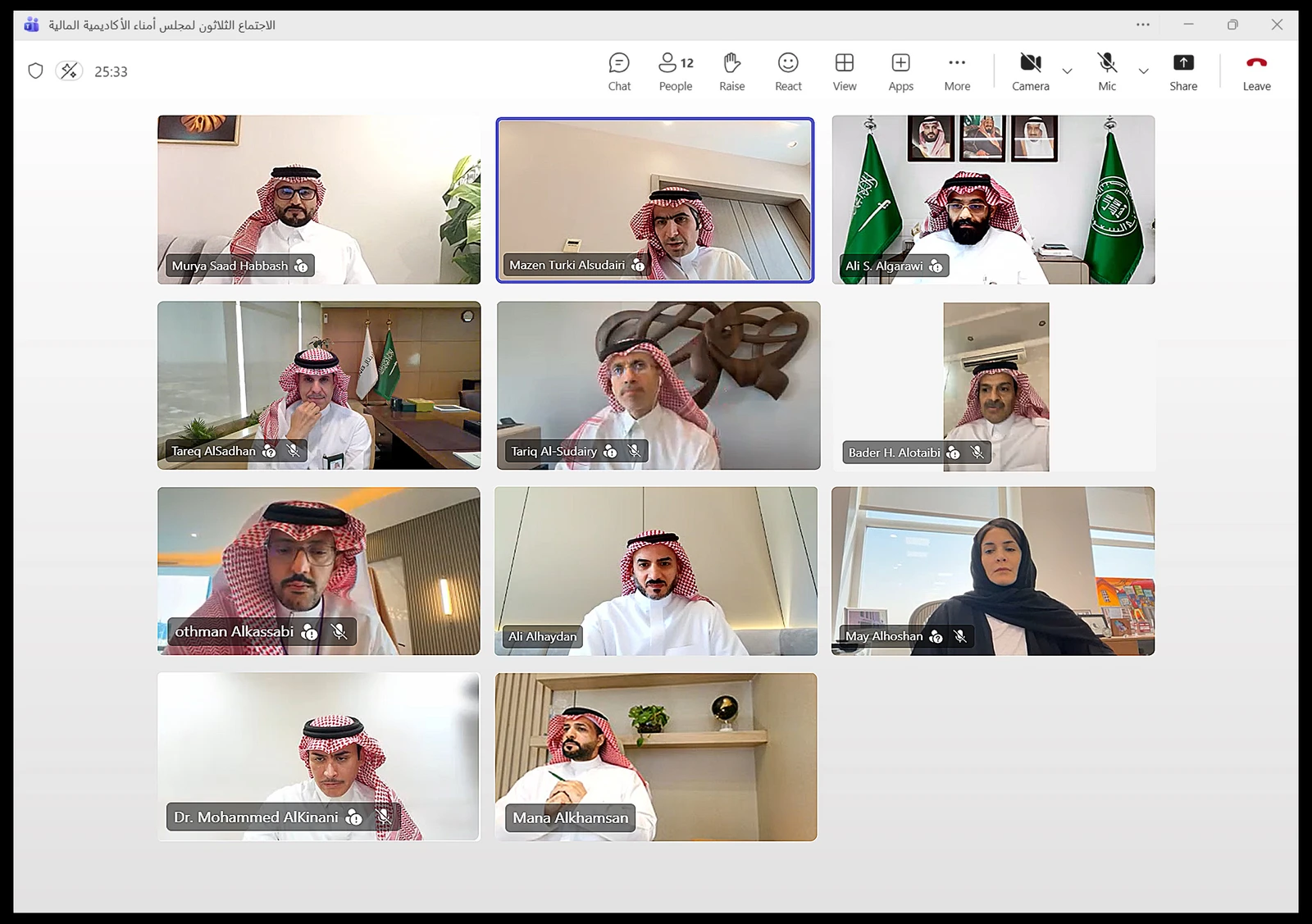Share your screen content
Viewport: 1312px width, 924px height.
click(1183, 72)
